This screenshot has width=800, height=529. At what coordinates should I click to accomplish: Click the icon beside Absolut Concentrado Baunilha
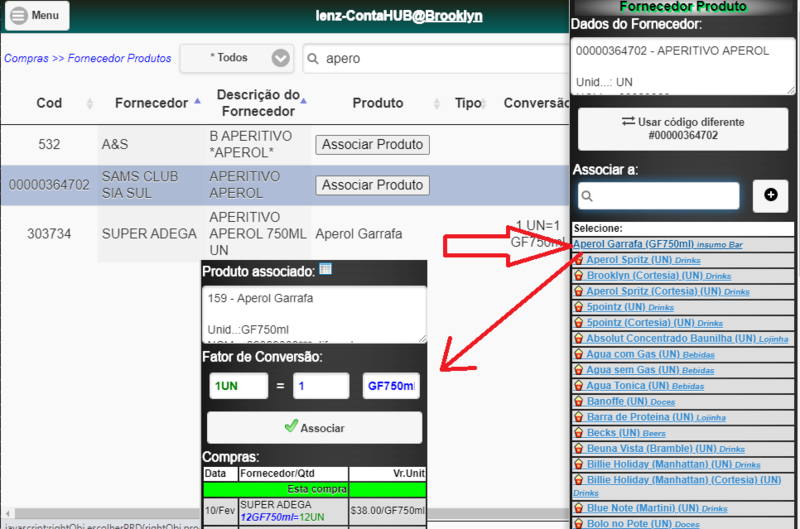click(579, 338)
